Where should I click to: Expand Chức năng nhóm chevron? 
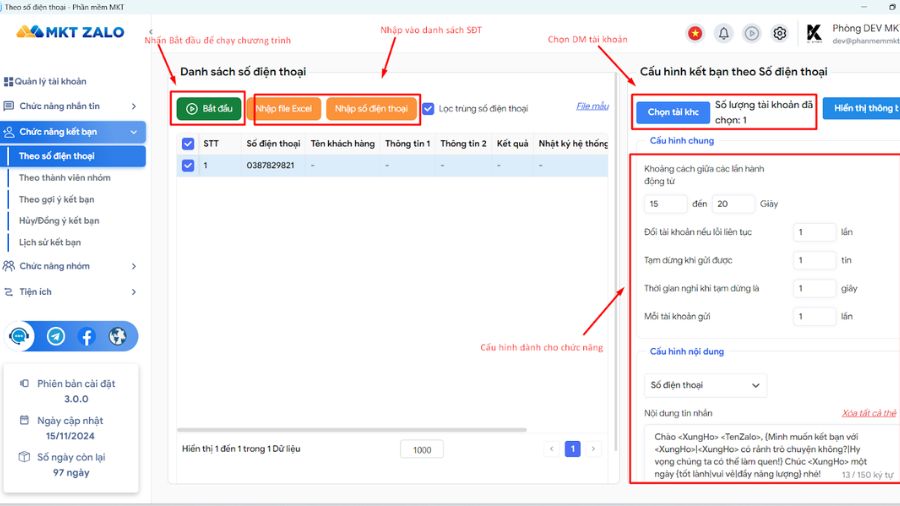[x=134, y=266]
